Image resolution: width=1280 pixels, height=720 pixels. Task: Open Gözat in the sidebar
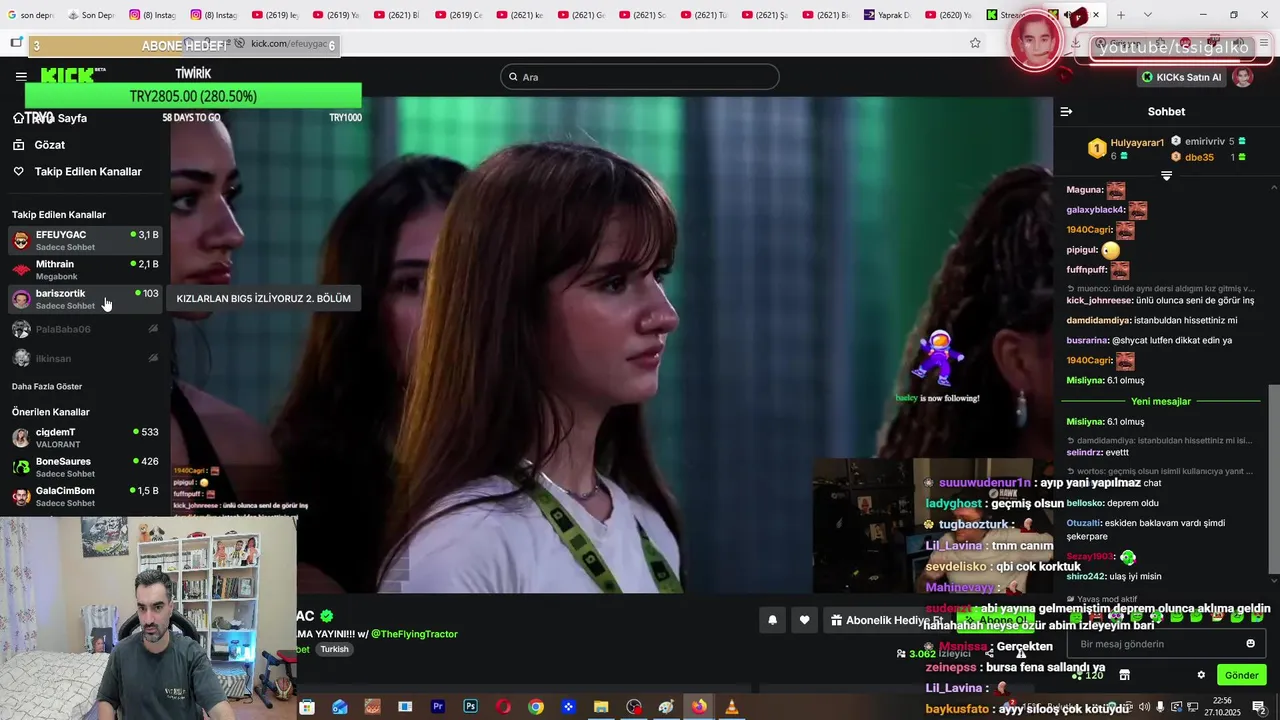click(x=50, y=145)
